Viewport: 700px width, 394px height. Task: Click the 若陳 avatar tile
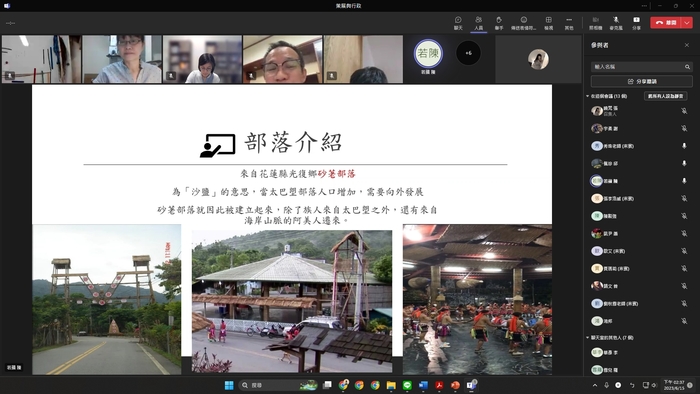pyautogui.click(x=428, y=54)
